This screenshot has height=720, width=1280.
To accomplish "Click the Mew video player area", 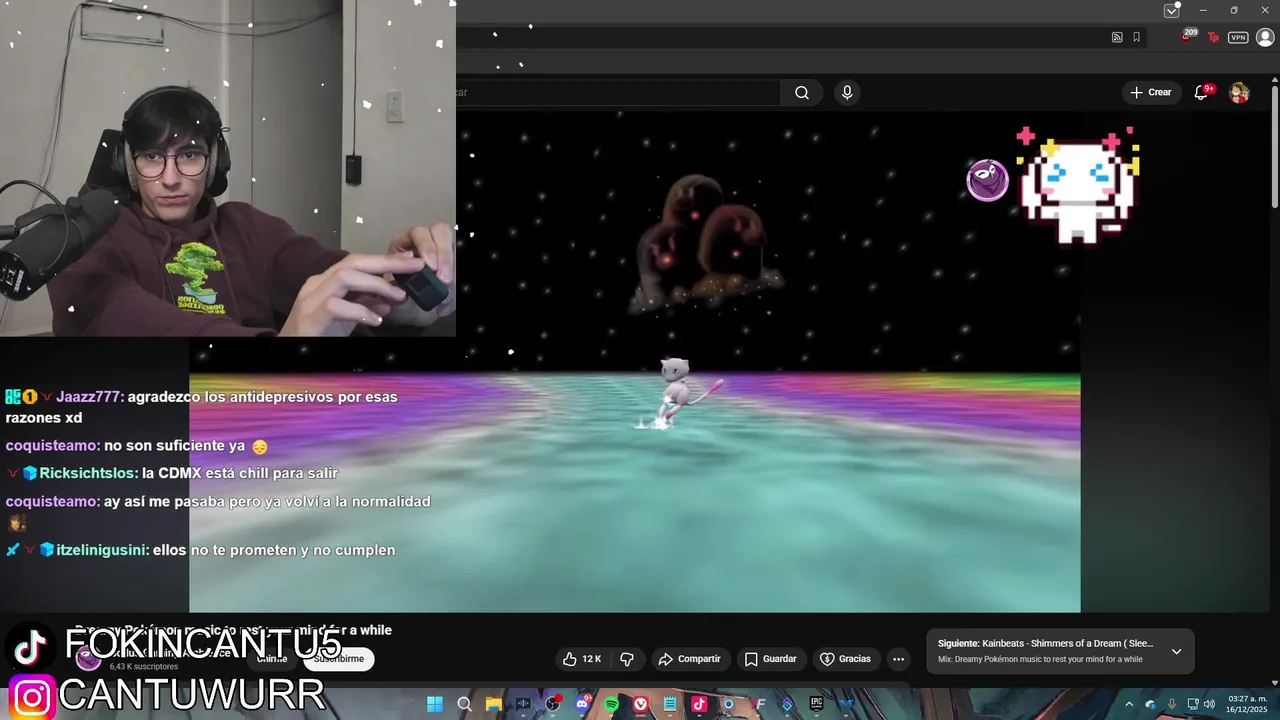I will 635,362.
